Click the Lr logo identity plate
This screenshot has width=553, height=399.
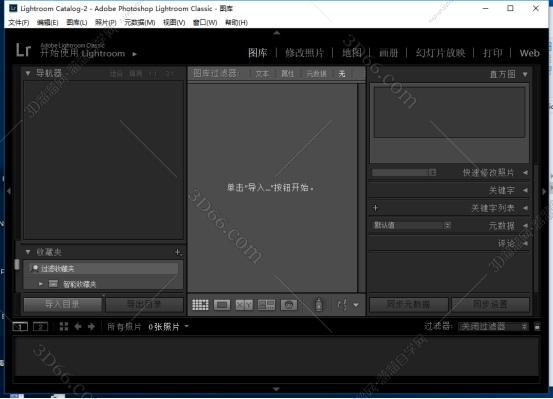(23, 50)
